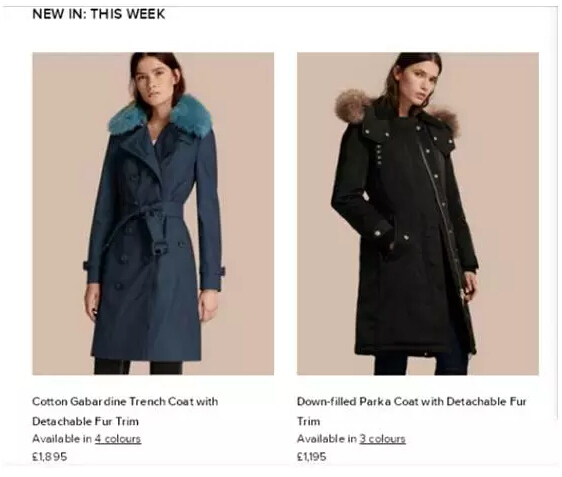Click 'Available in' text under the trench coat
This screenshot has width=562, height=477.
62,439
